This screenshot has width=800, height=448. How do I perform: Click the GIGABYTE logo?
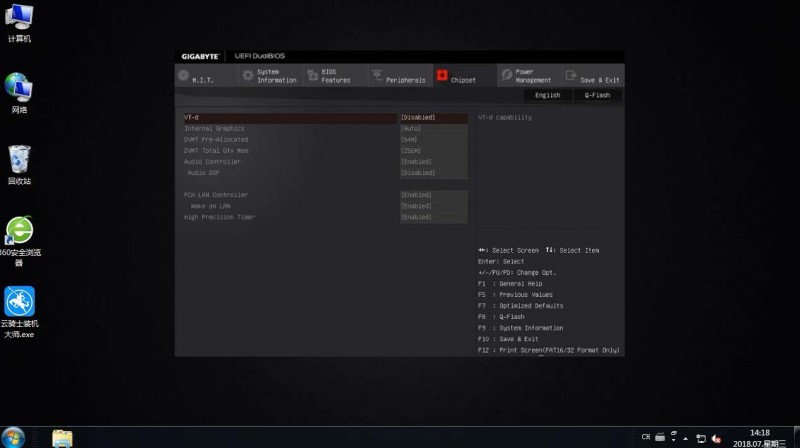tap(200, 57)
